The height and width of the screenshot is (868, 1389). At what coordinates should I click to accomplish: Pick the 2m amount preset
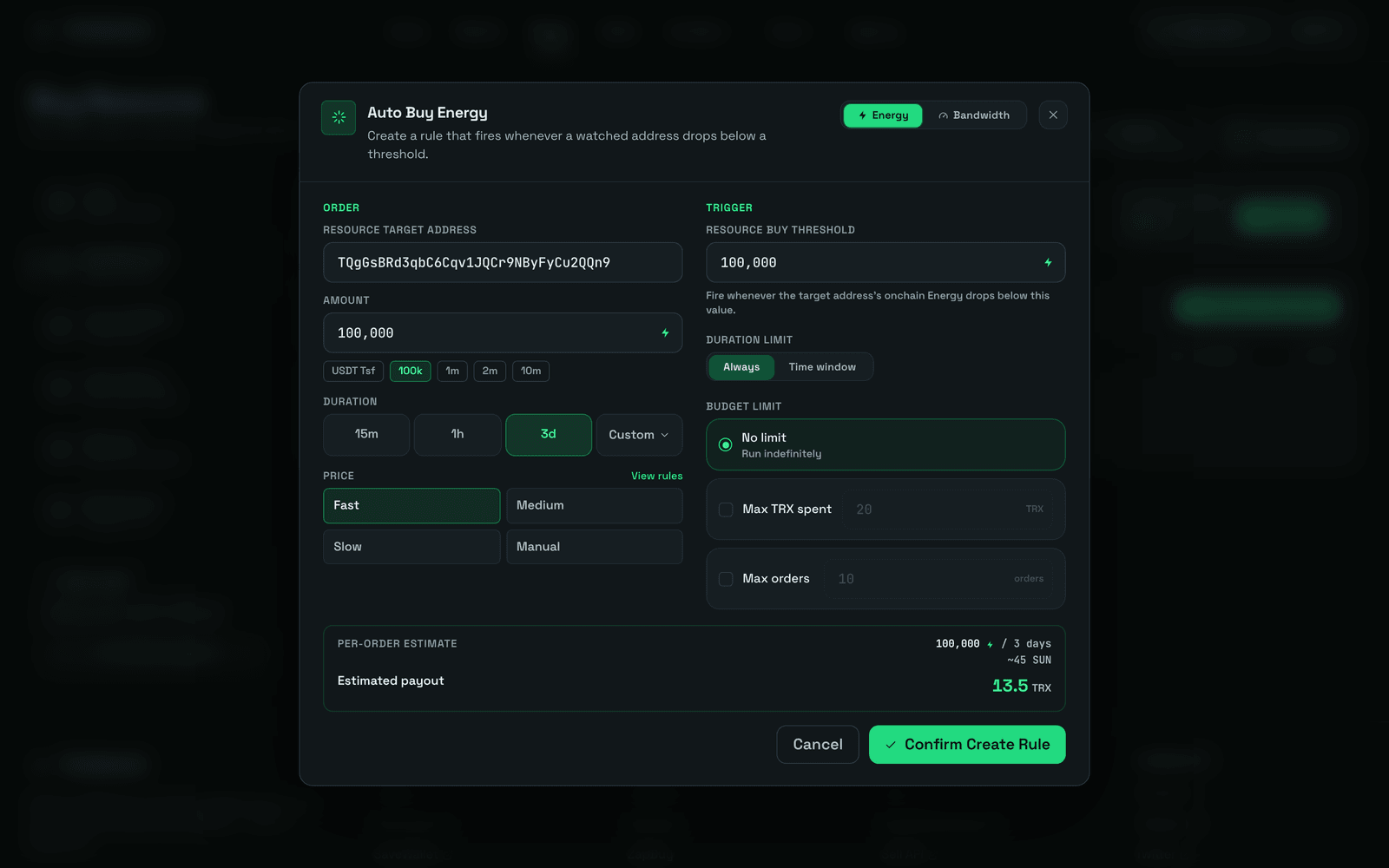coord(490,372)
